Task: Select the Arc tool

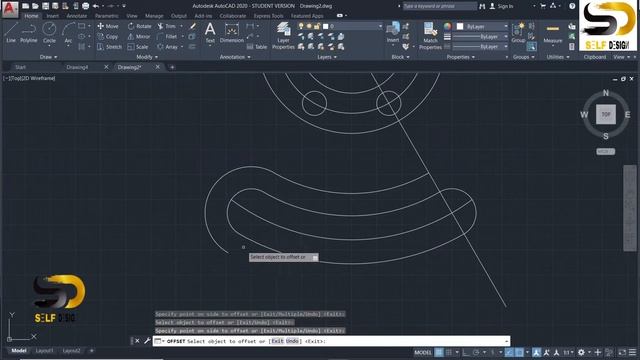Action: pyautogui.click(x=68, y=33)
